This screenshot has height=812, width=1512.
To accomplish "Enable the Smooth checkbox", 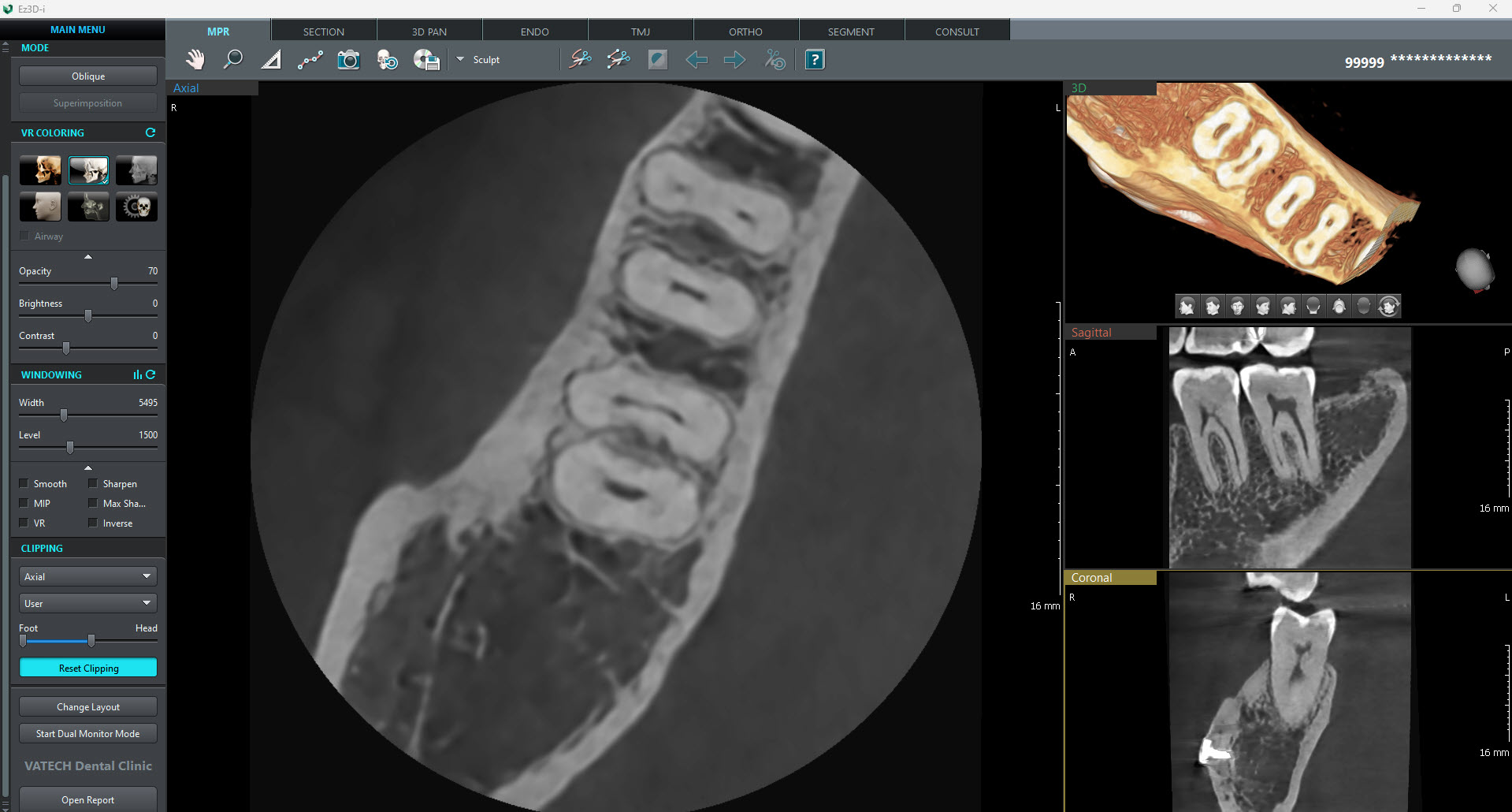I will point(24,483).
